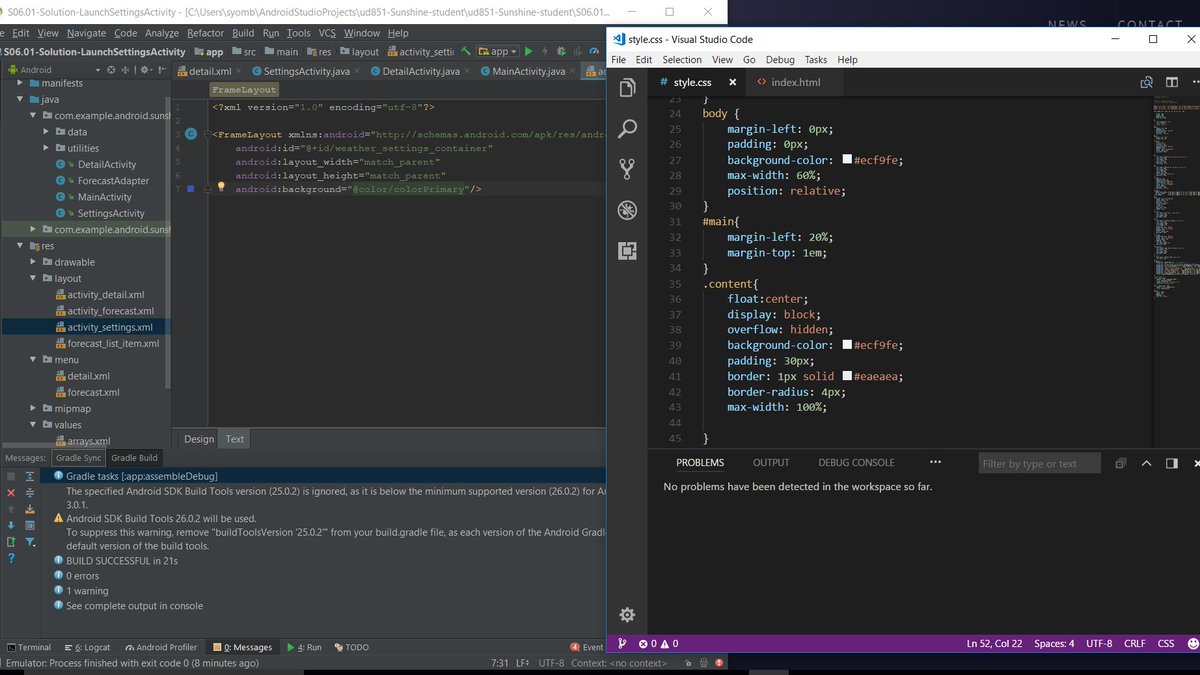Image resolution: width=1200 pixels, height=675 pixels.
Task: Click the #eaeaea border color swatch on line 41
Action: pyautogui.click(x=847, y=376)
